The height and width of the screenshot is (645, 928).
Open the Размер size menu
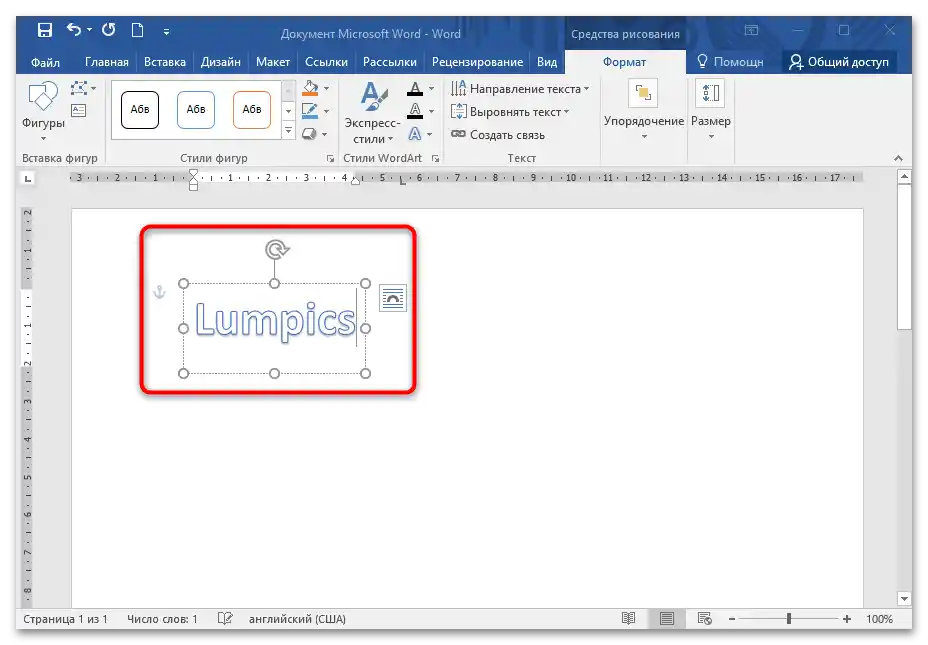pyautogui.click(x=711, y=110)
